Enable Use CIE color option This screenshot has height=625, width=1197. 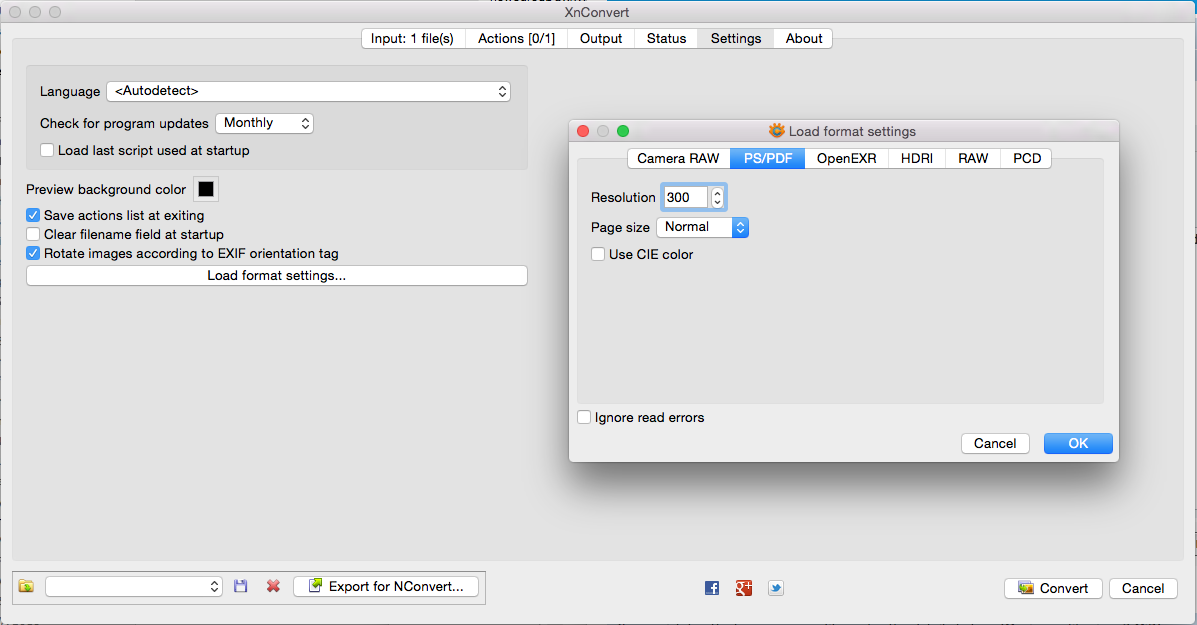(x=598, y=254)
